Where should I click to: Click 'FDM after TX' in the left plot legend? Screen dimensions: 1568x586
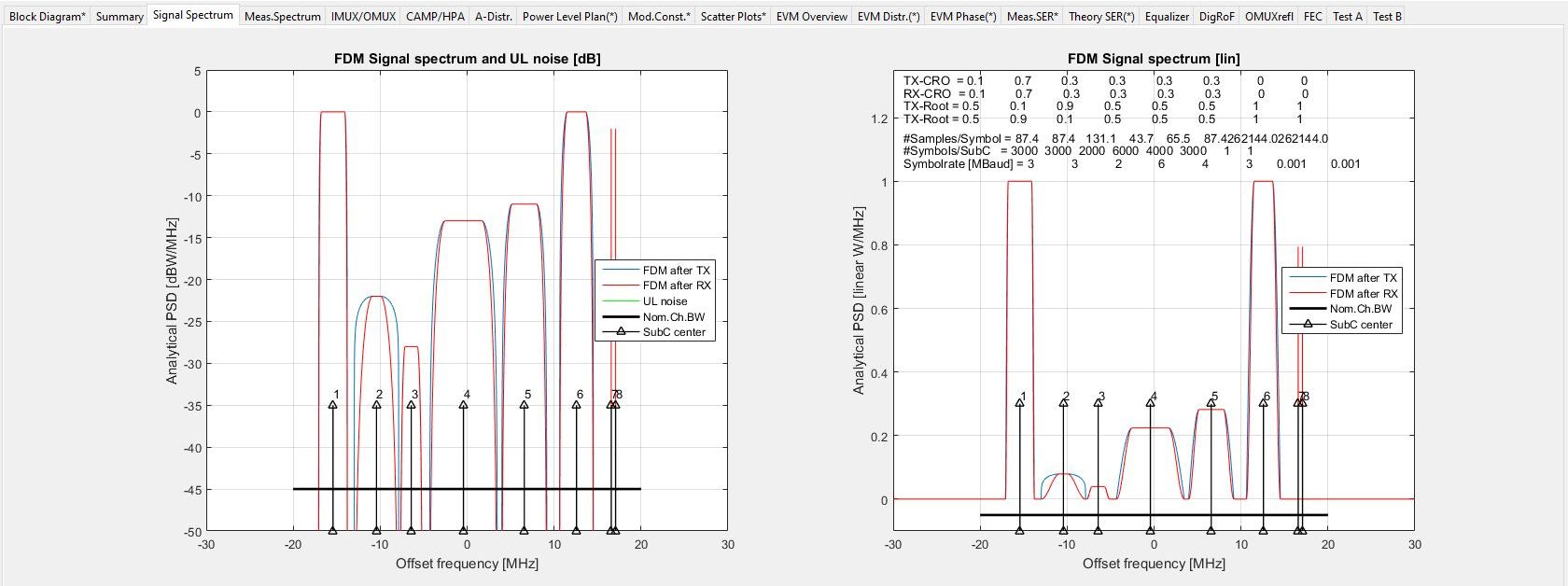click(677, 271)
